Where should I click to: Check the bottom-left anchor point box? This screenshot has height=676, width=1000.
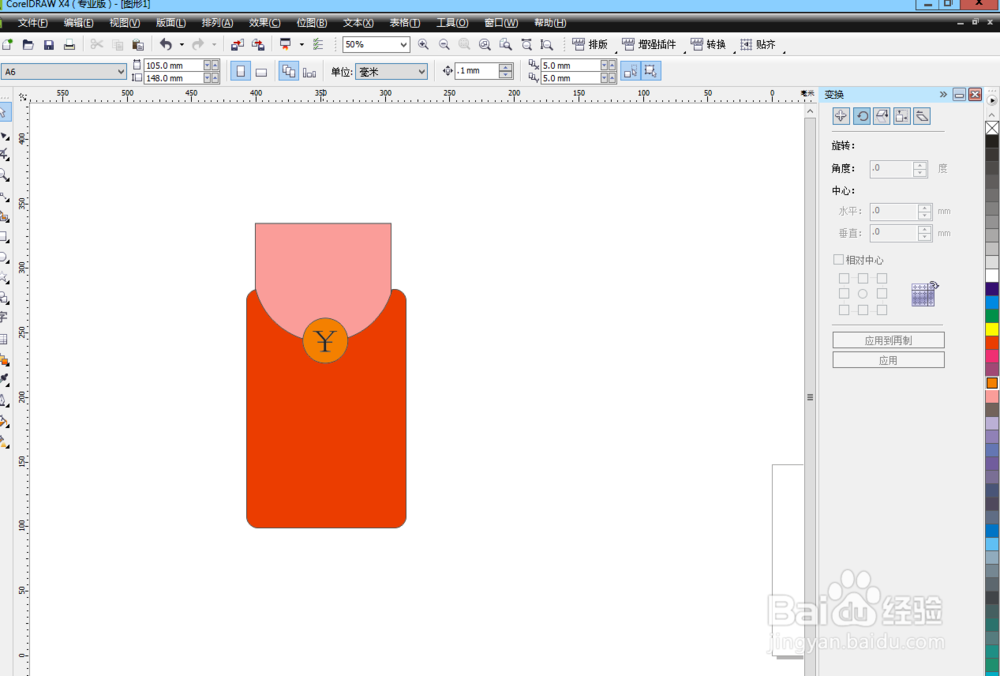coord(844,310)
